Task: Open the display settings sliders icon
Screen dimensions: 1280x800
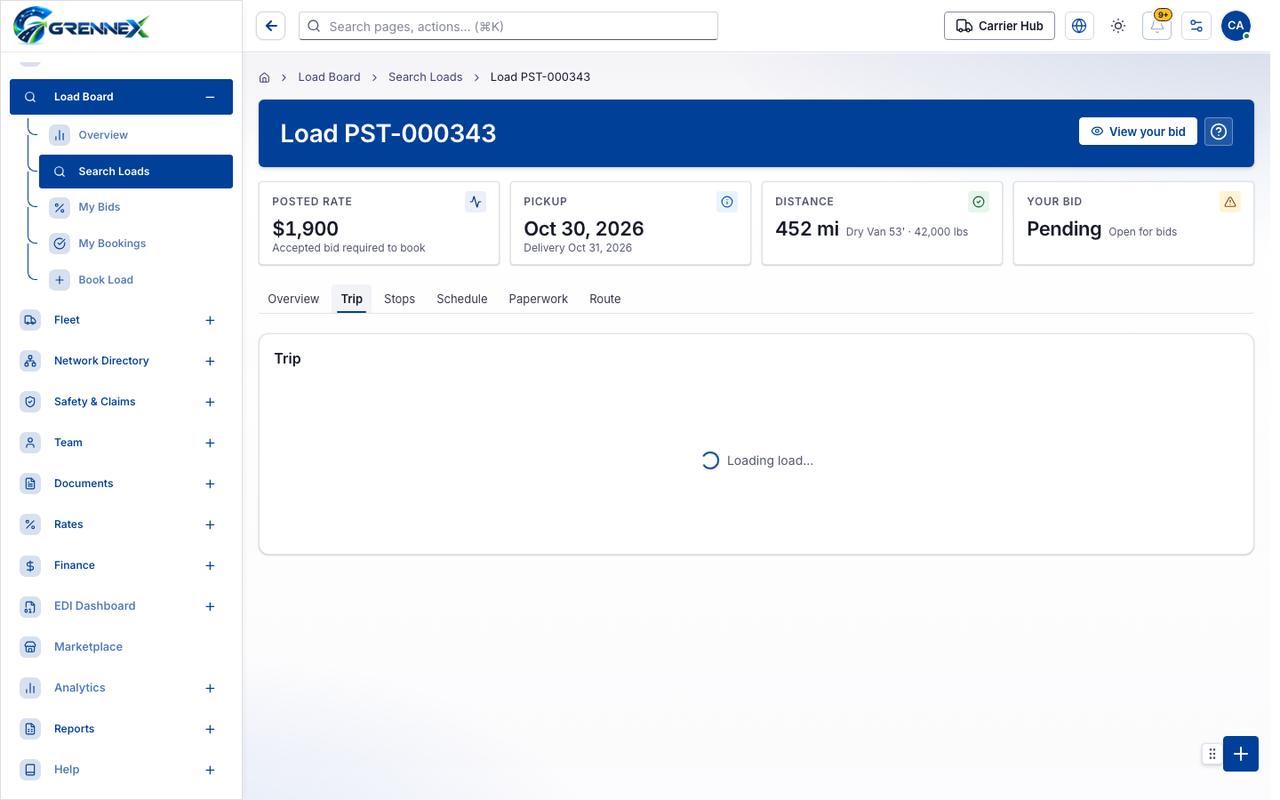Action: [1196, 26]
